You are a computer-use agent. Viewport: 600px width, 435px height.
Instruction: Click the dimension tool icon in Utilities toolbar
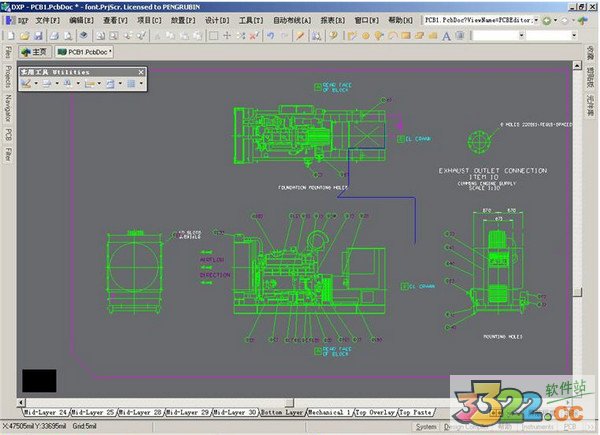91,85
